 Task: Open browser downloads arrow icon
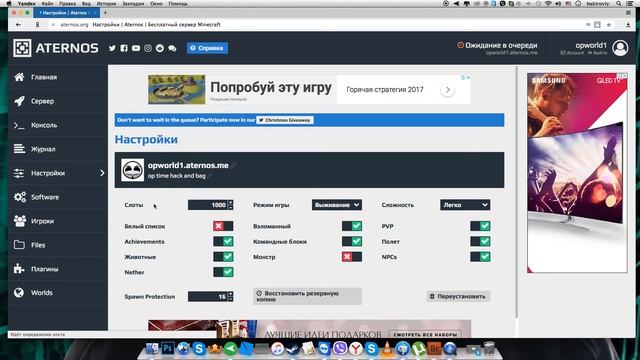click(628, 24)
